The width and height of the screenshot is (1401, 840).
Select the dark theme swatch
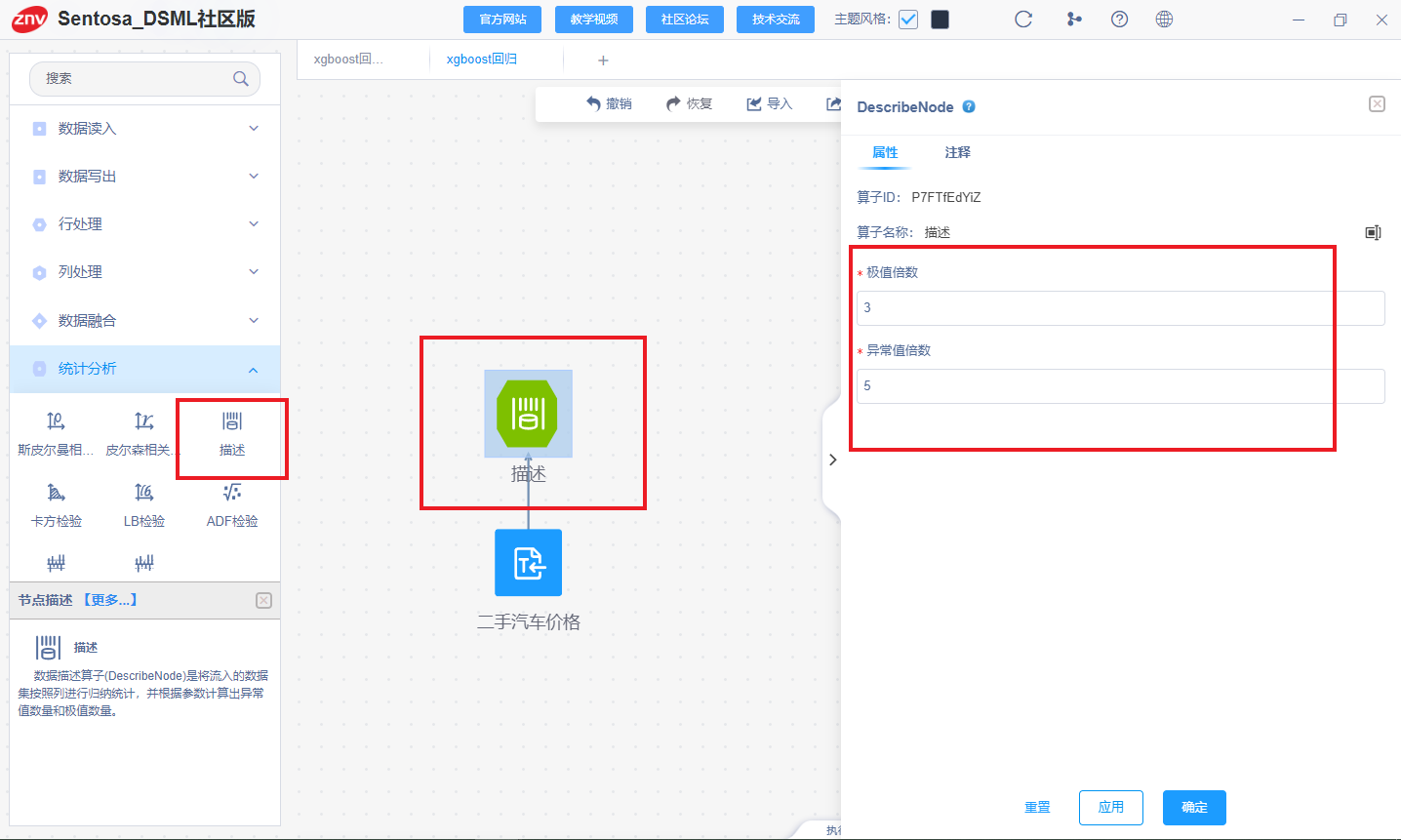[x=941, y=20]
